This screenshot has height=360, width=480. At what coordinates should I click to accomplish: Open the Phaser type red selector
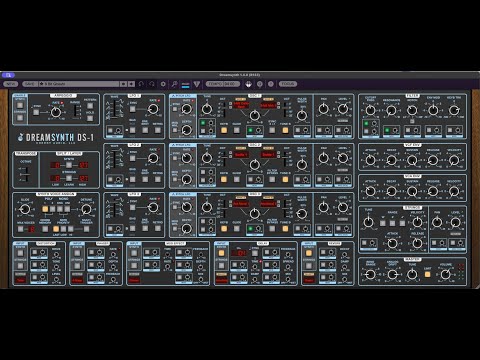77,280
